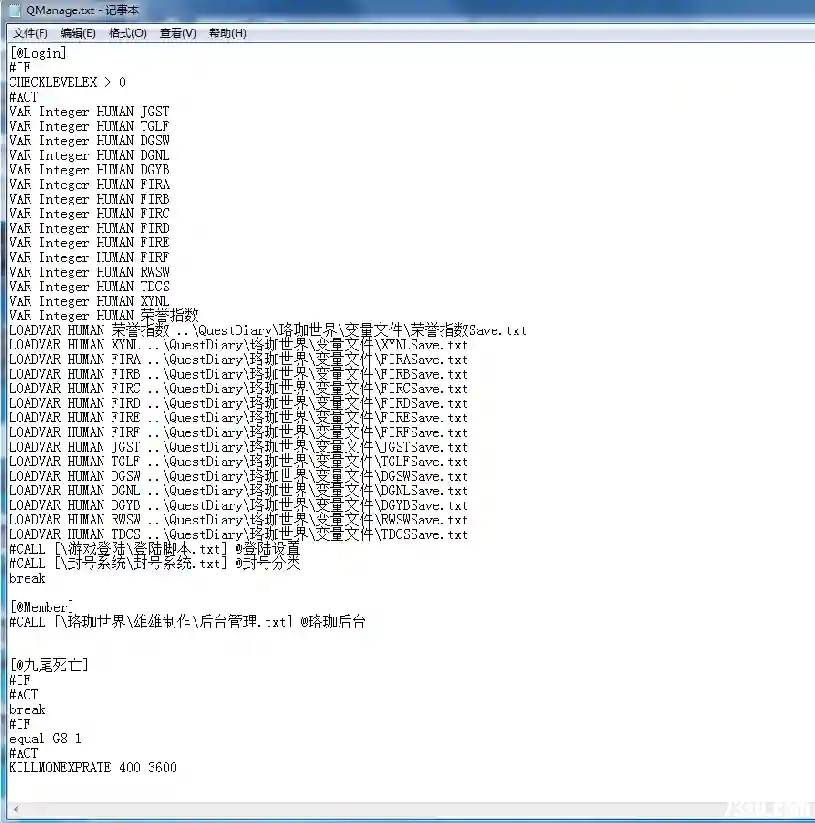Click the line VAR Integer HUMAN TGLF
The width and height of the screenshot is (815, 823).
point(89,126)
